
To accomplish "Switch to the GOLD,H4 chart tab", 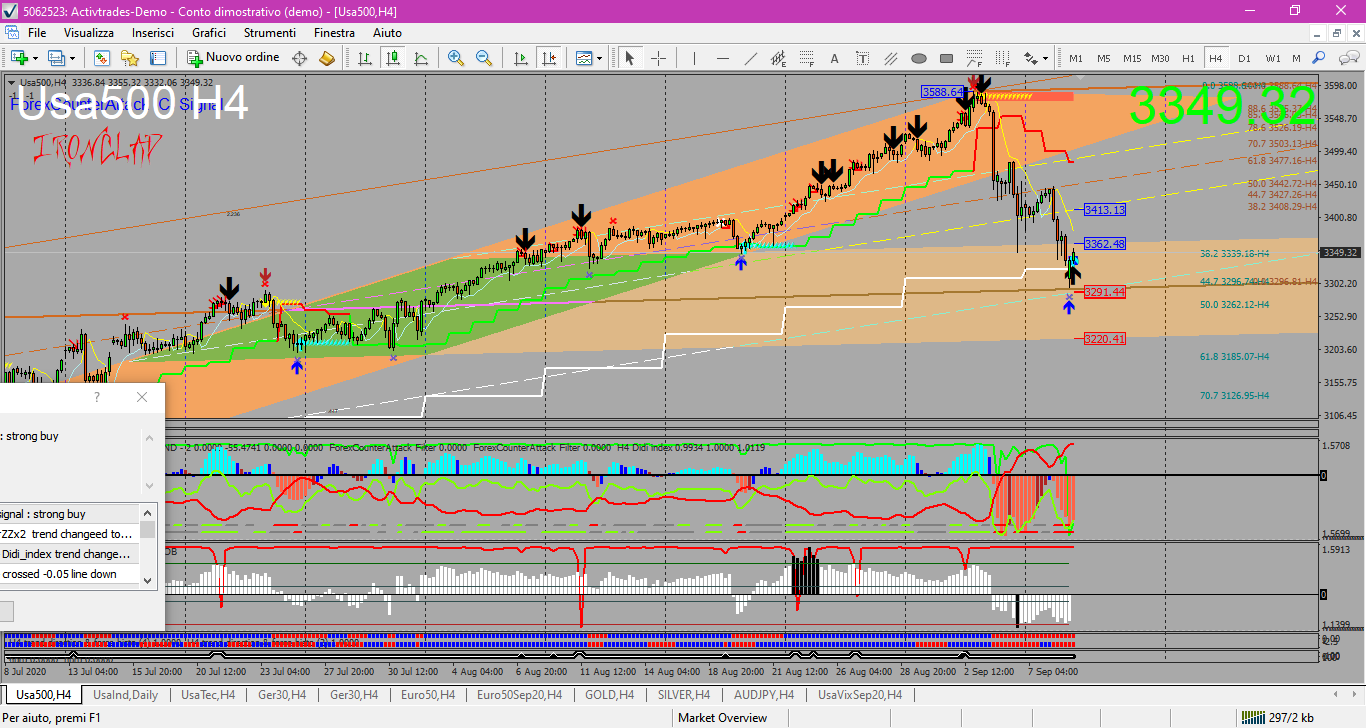I will click(x=608, y=694).
